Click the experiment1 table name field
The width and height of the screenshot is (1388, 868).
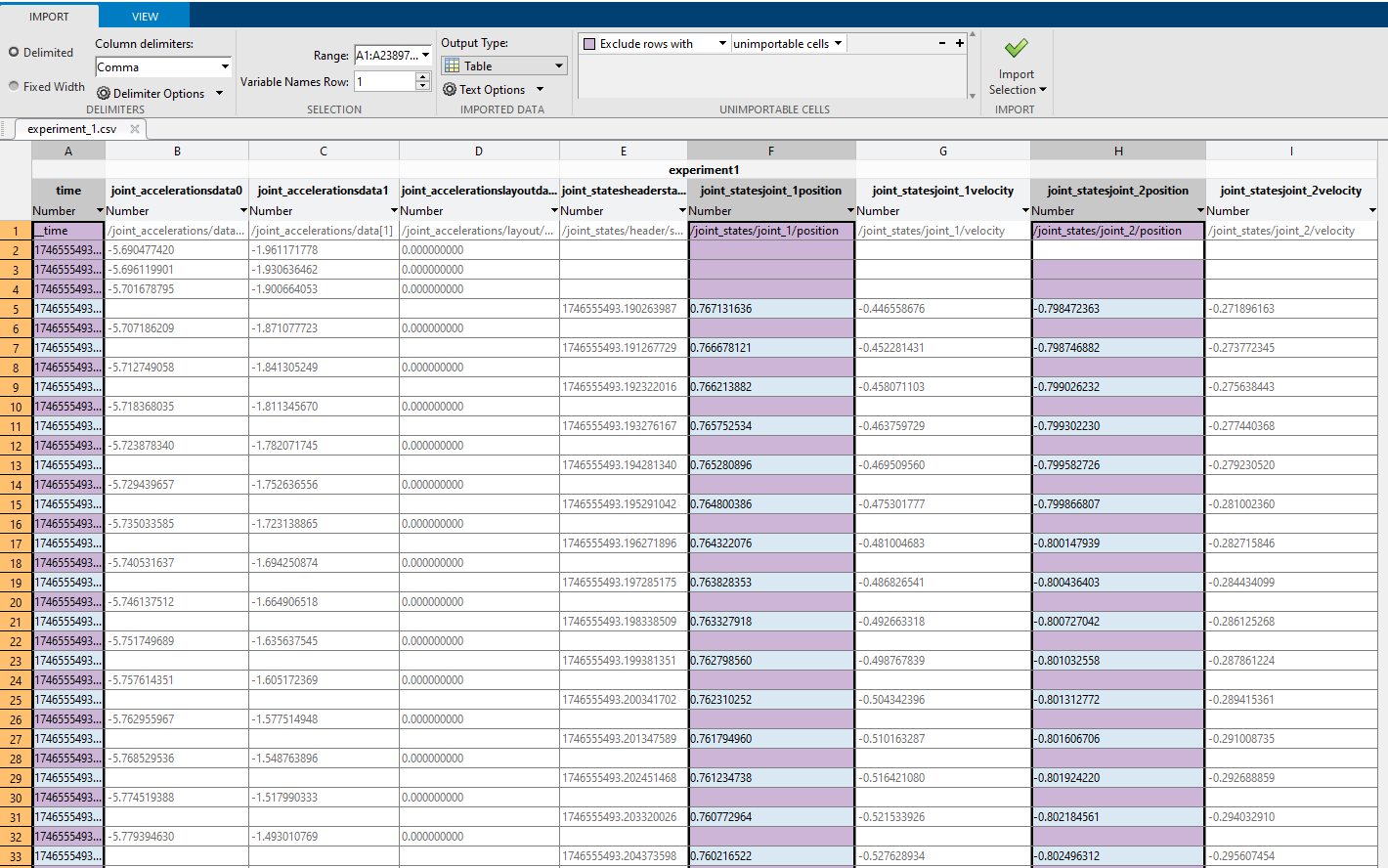click(704, 170)
